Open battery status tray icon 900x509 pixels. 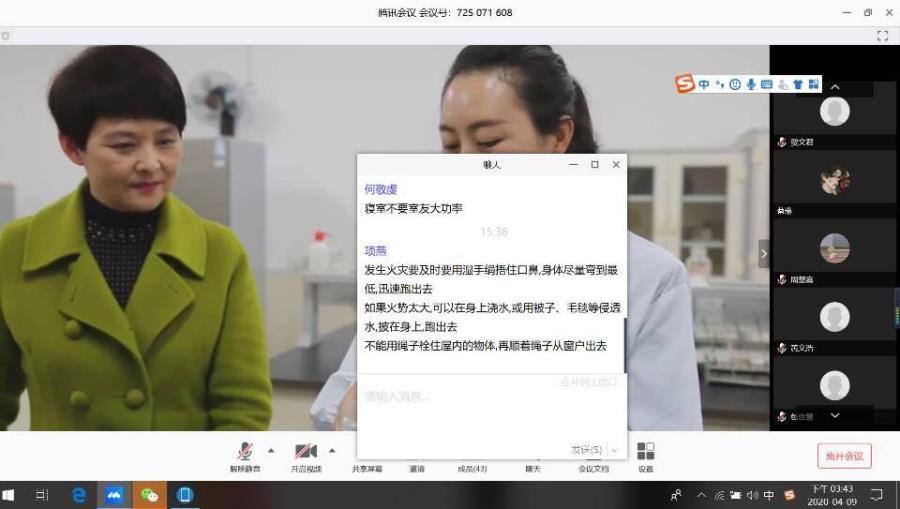tap(735, 495)
